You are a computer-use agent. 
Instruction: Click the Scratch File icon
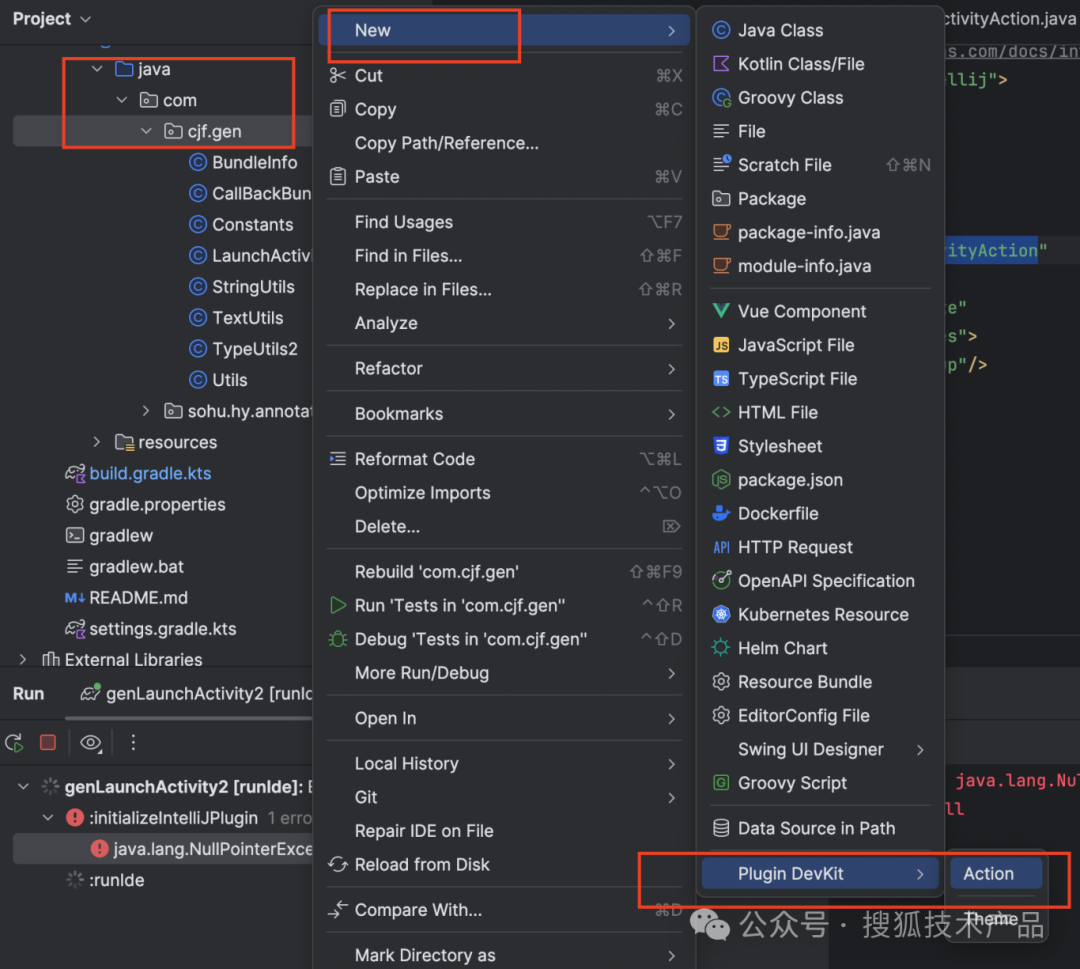pyautogui.click(x=721, y=165)
